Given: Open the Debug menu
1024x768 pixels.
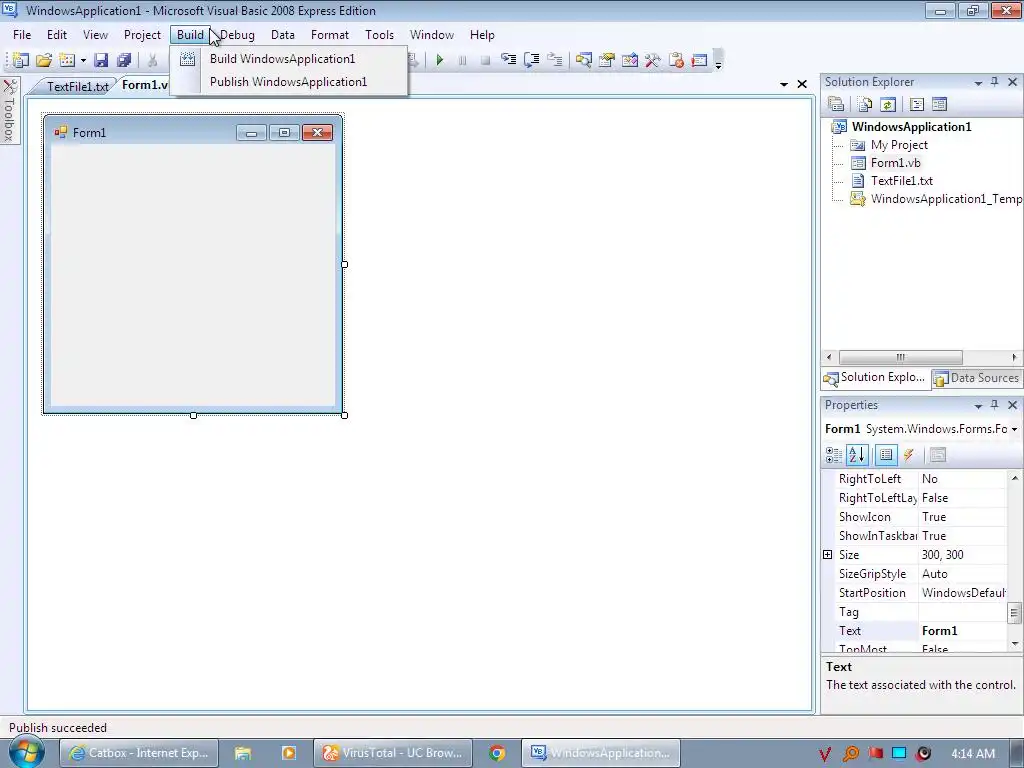Looking at the screenshot, I should (237, 35).
